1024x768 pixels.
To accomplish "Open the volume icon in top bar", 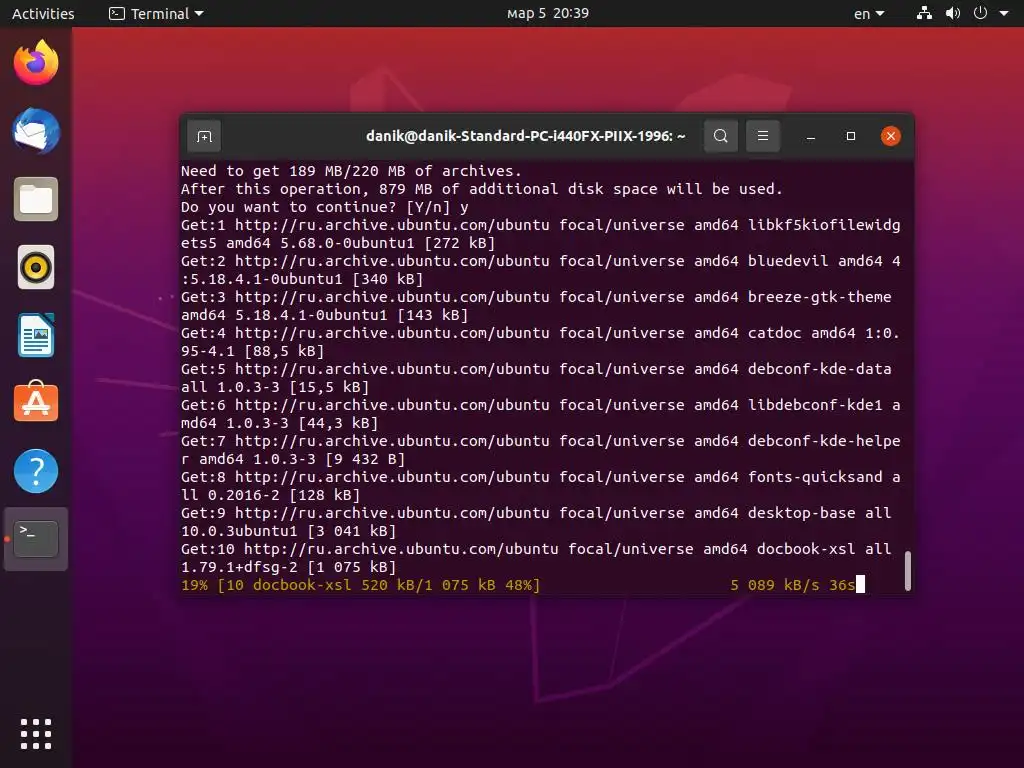I will coord(953,13).
